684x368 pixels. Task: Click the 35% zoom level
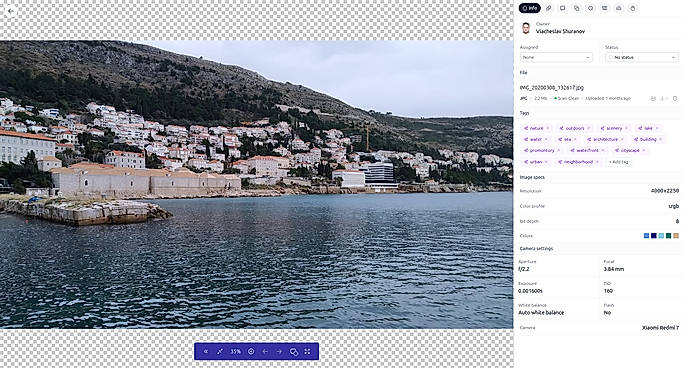tap(236, 351)
